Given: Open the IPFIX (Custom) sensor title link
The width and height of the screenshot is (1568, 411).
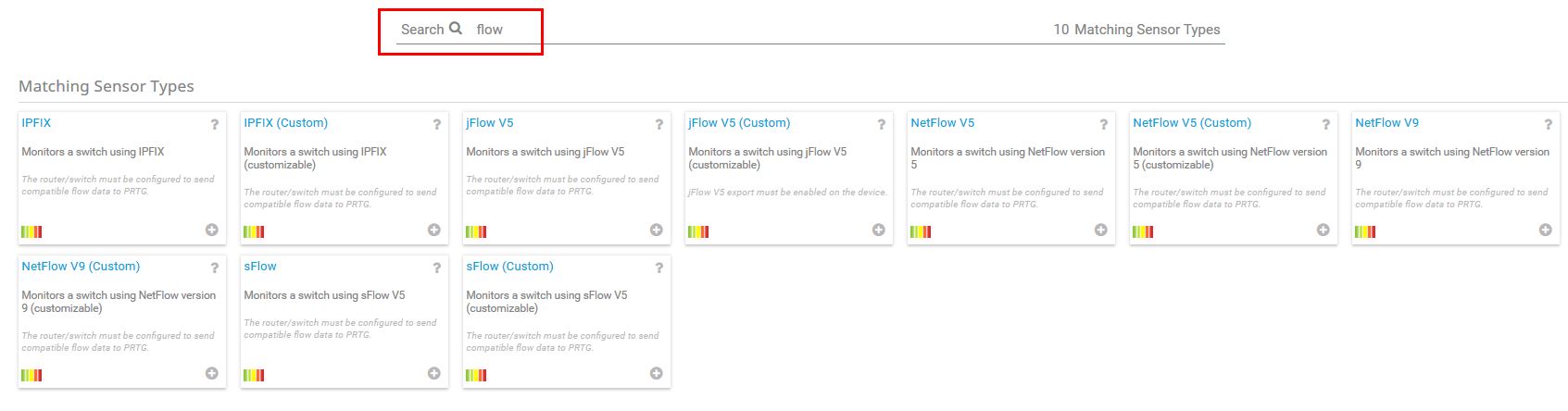Looking at the screenshot, I should tap(285, 123).
